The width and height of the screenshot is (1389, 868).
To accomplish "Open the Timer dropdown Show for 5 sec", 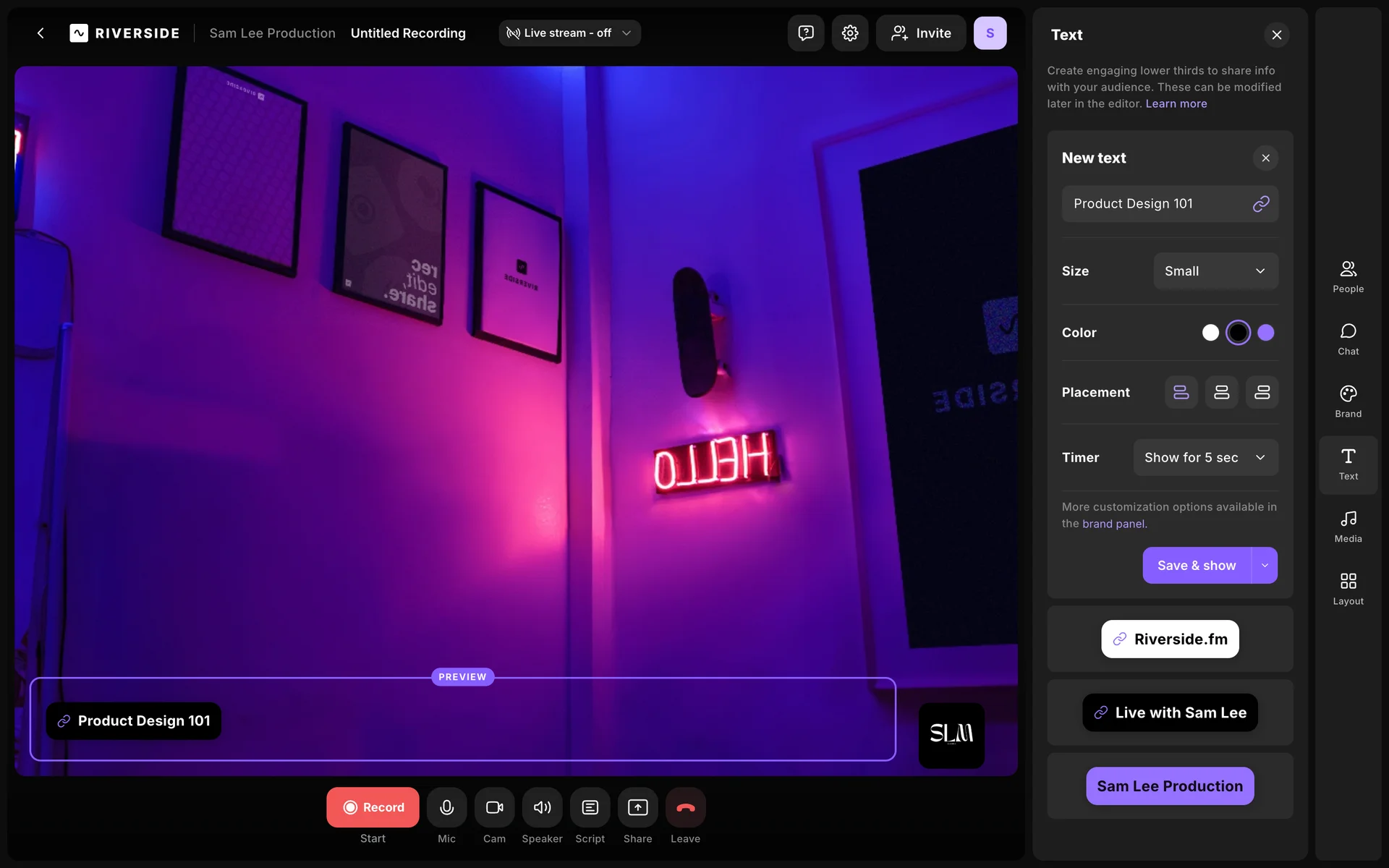I will click(x=1205, y=457).
